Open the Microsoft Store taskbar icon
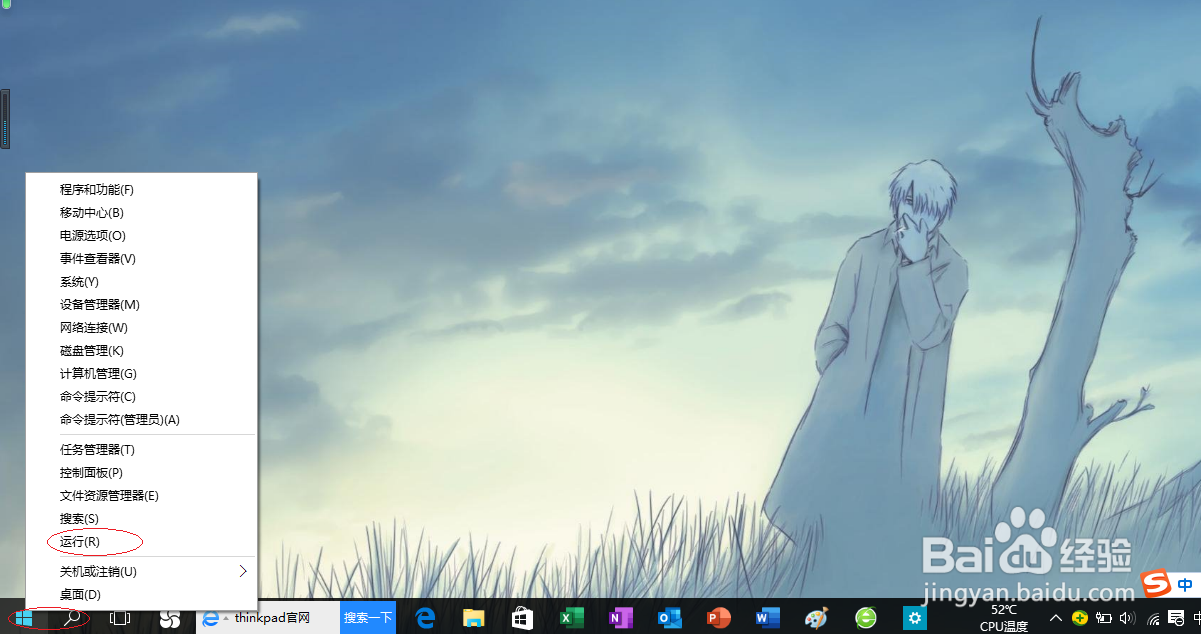The image size is (1201, 634). [522, 618]
